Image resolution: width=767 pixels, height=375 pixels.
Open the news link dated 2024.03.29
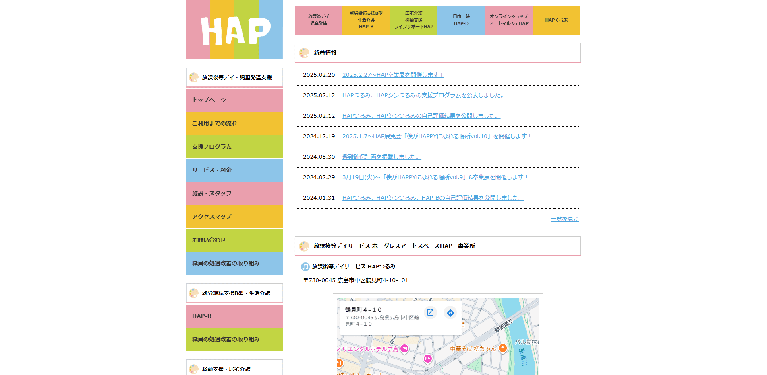click(x=435, y=177)
